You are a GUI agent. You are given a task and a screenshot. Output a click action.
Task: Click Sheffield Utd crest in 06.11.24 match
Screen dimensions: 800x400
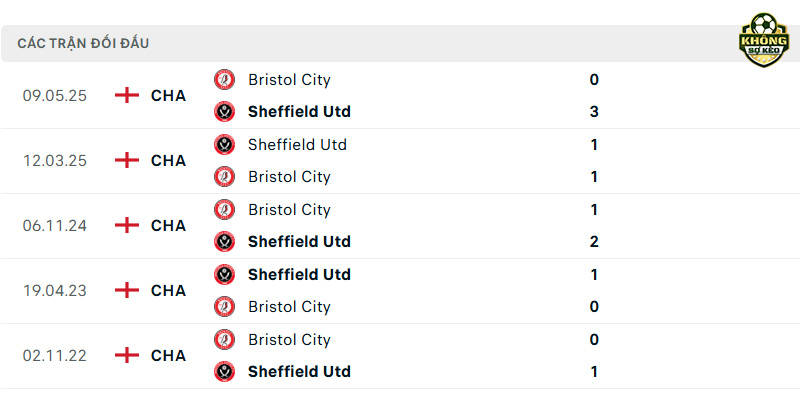click(224, 241)
